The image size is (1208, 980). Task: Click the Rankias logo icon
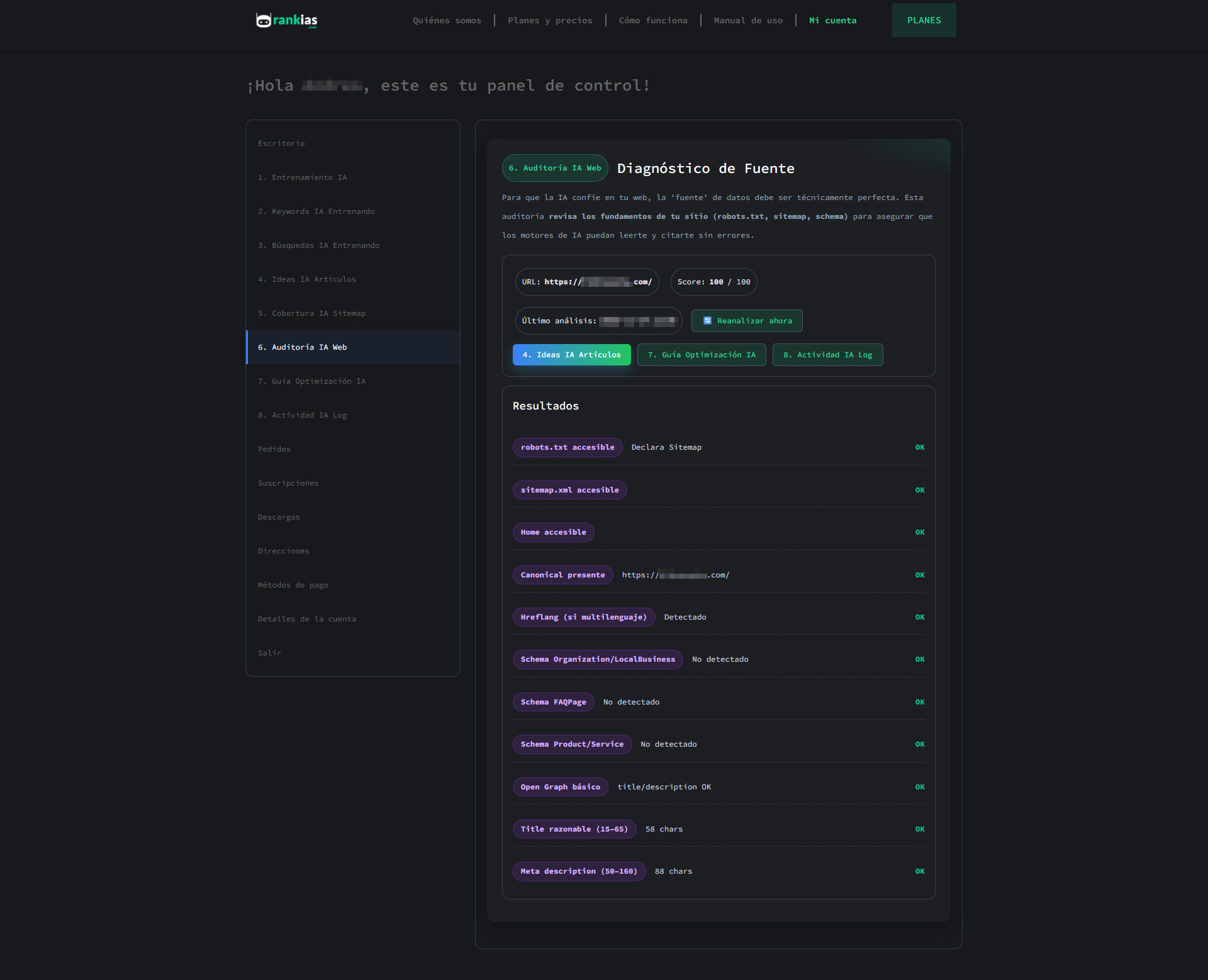[x=264, y=21]
